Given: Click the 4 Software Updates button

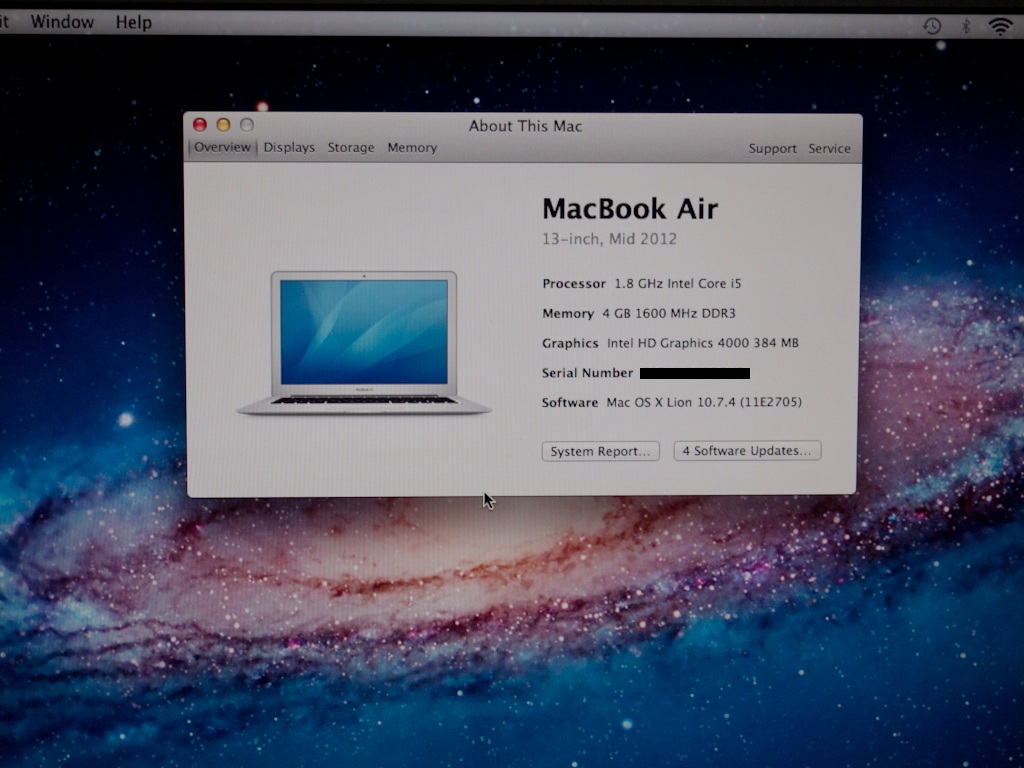Looking at the screenshot, I should point(747,451).
